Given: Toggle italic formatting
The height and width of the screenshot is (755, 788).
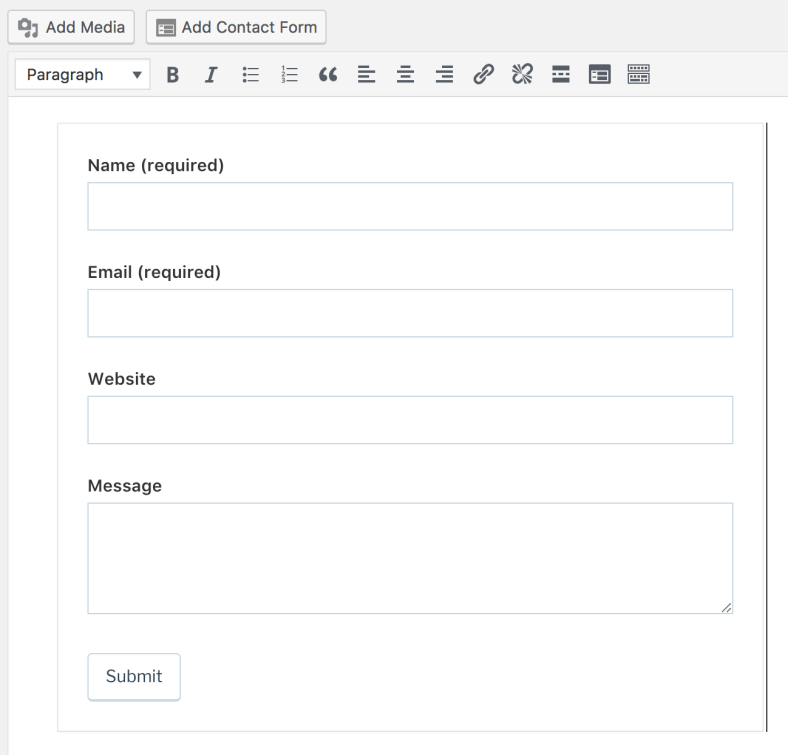Looking at the screenshot, I should coord(211,76).
